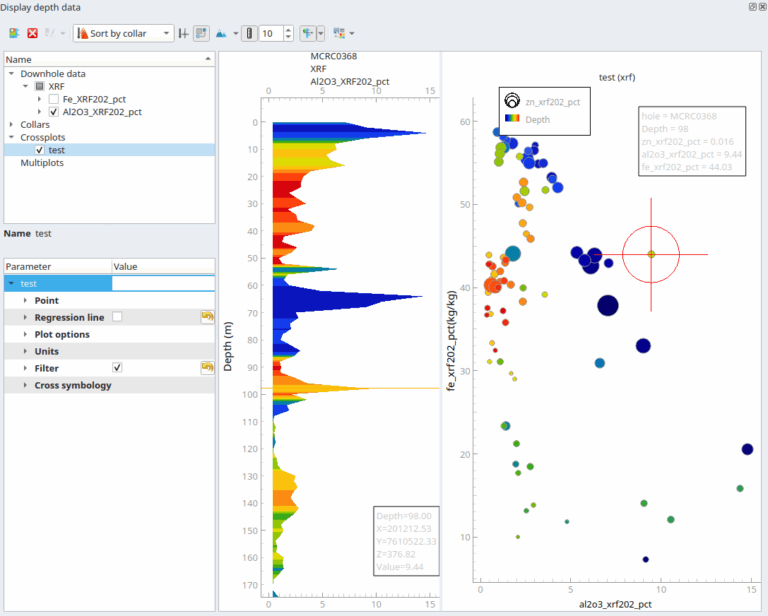The height and width of the screenshot is (616, 768).
Task: Expand the Plot options parameter group
Action: 25,334
